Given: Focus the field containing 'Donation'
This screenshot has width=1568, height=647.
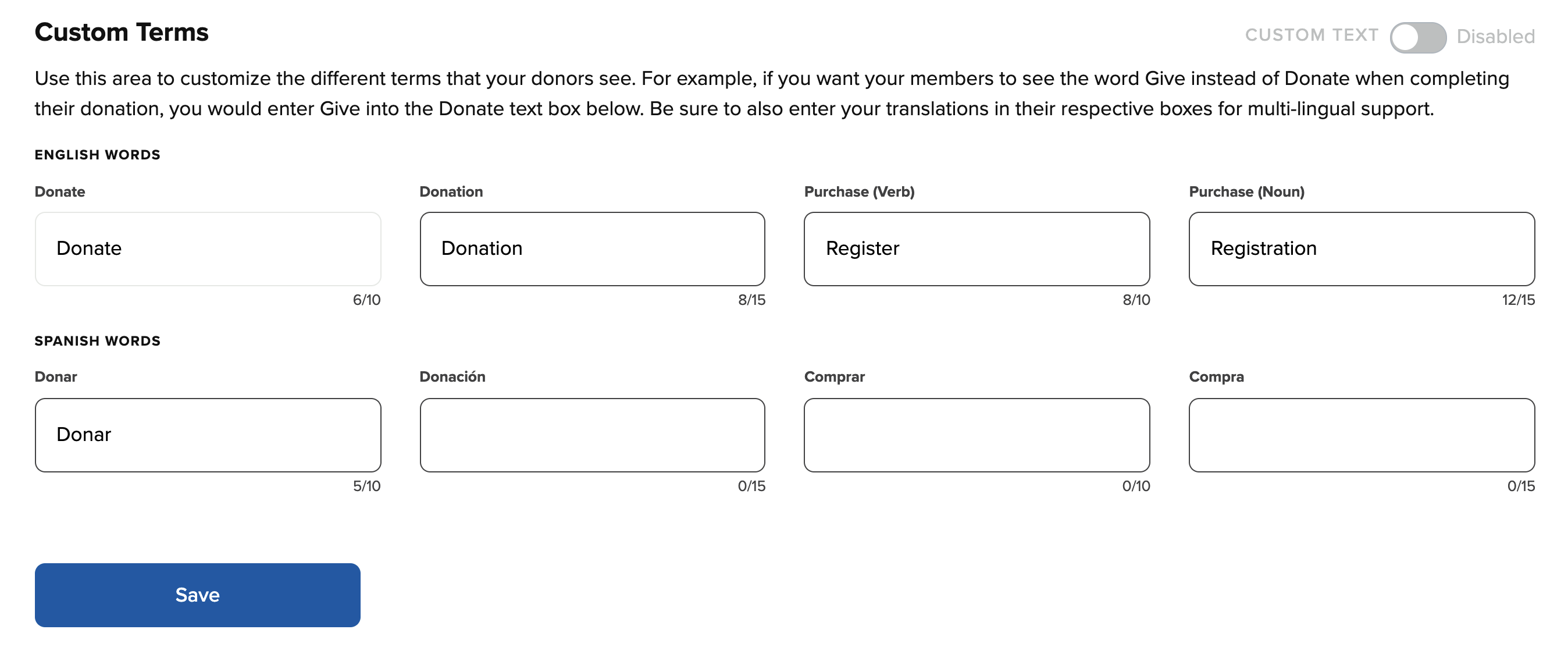Looking at the screenshot, I should [x=591, y=249].
